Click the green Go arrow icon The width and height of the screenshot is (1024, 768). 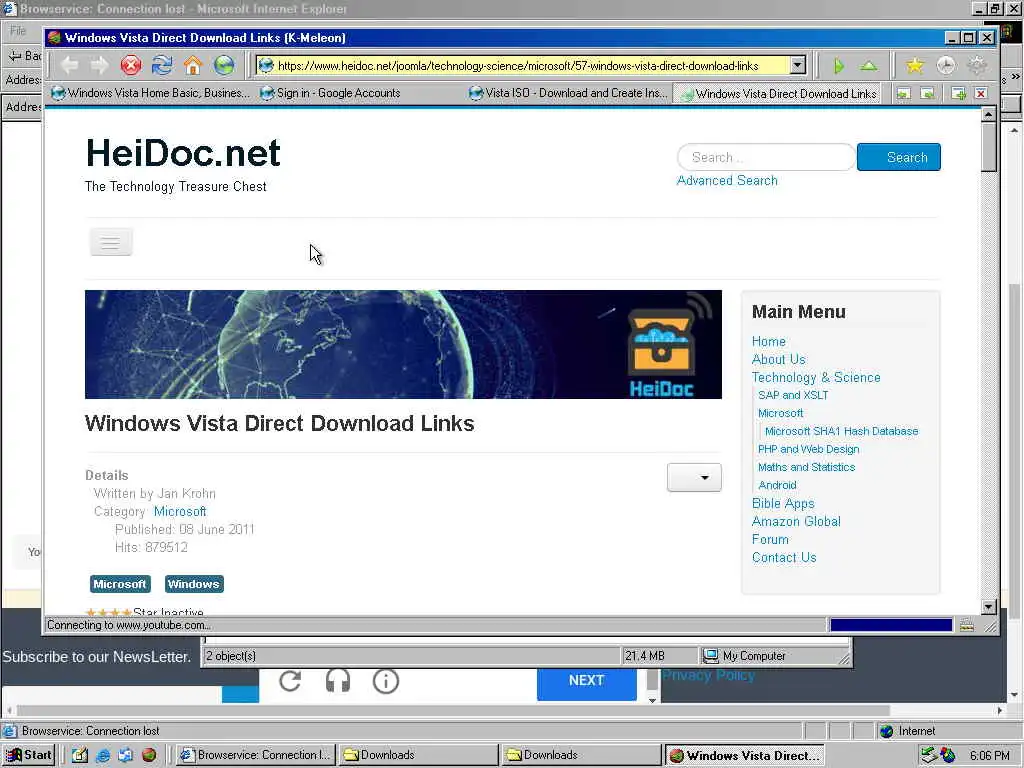click(839, 66)
